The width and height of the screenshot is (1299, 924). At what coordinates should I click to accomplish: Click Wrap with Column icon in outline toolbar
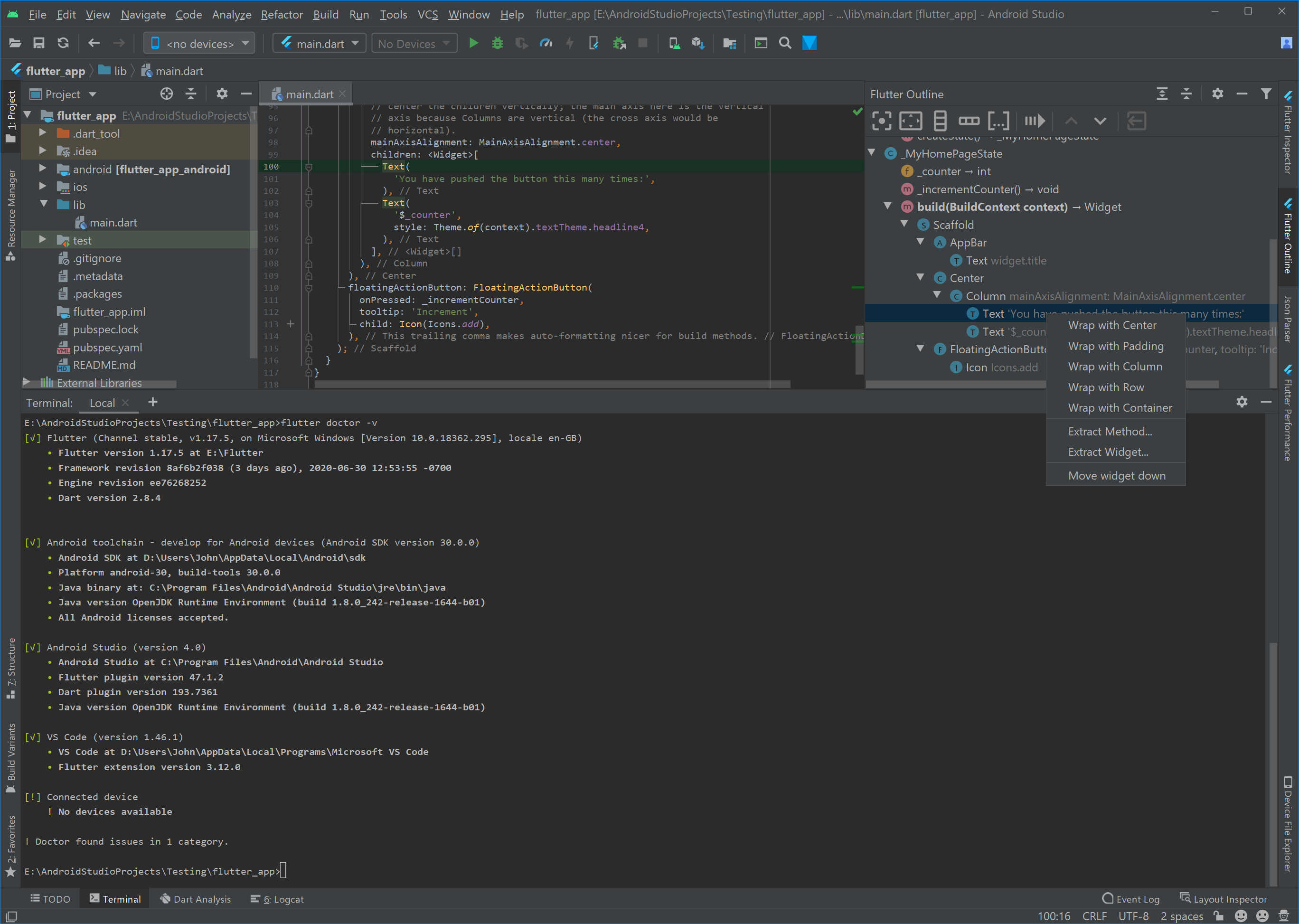940,121
